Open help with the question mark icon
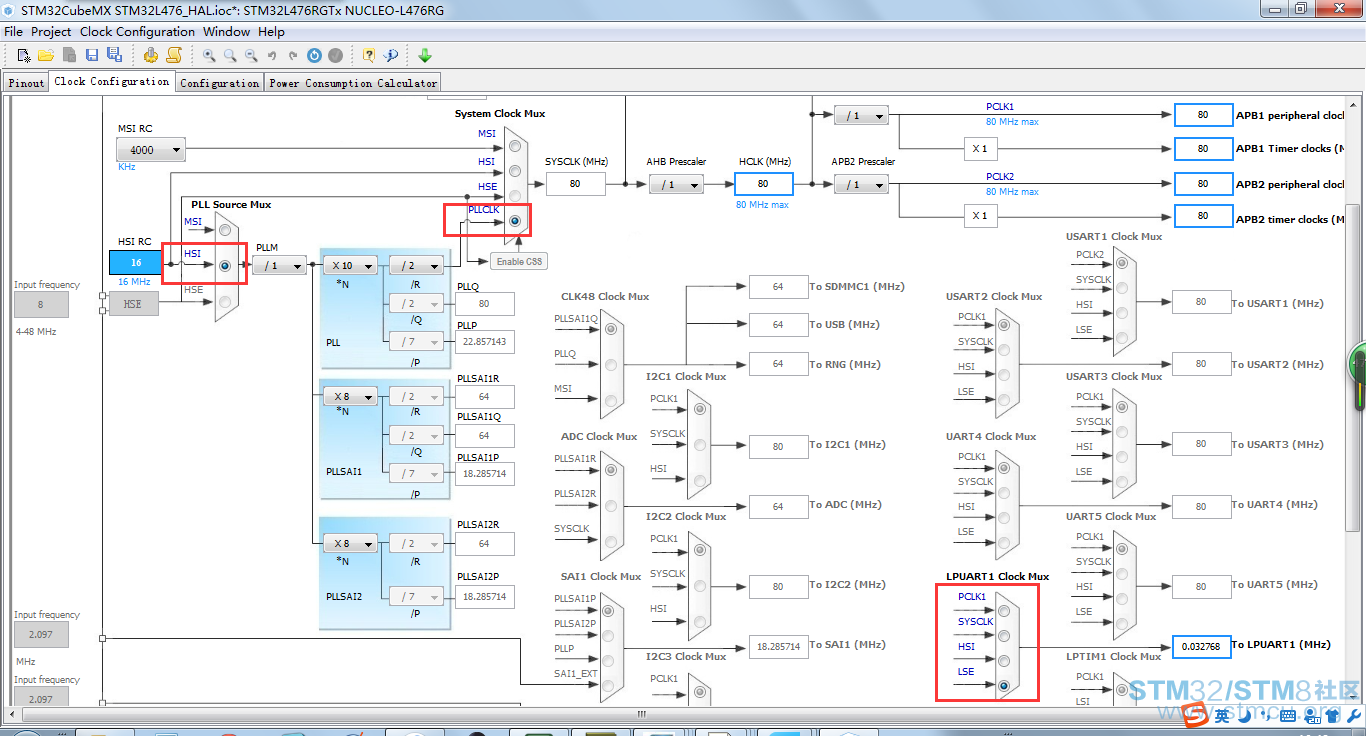The height and width of the screenshot is (736, 1366). [x=369, y=56]
